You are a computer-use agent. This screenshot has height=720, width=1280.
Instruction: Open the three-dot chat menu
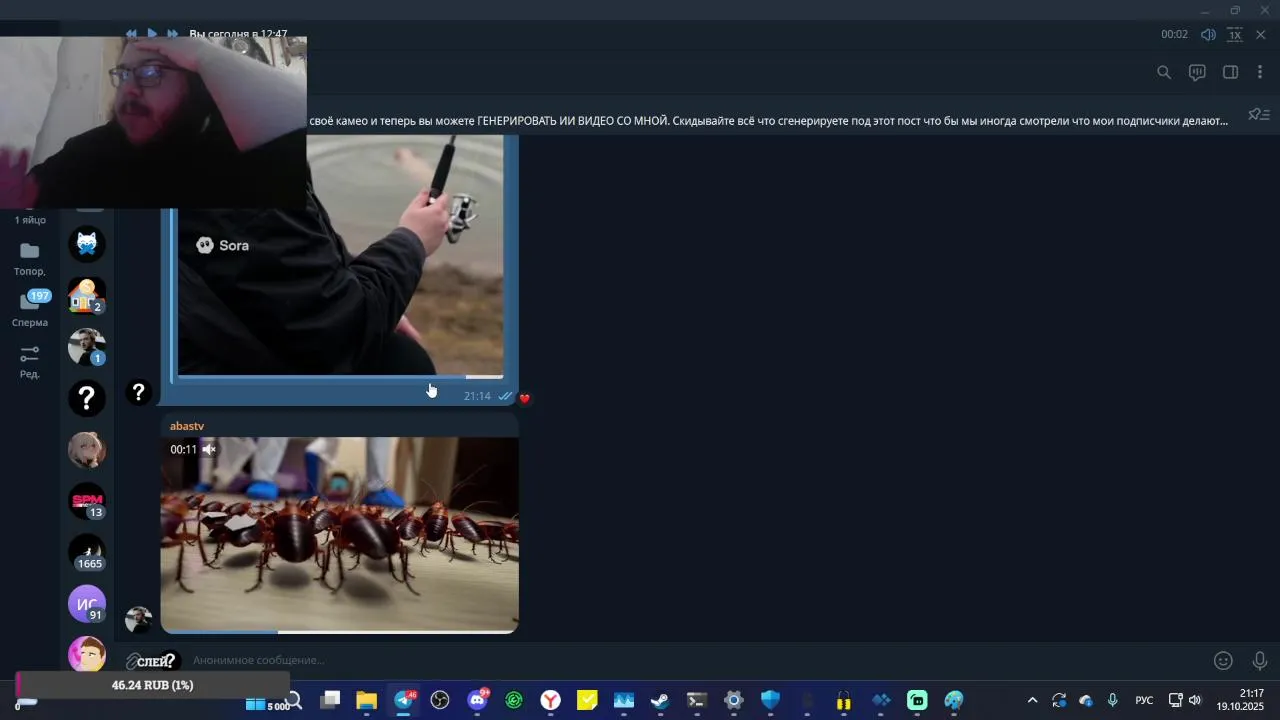1260,72
